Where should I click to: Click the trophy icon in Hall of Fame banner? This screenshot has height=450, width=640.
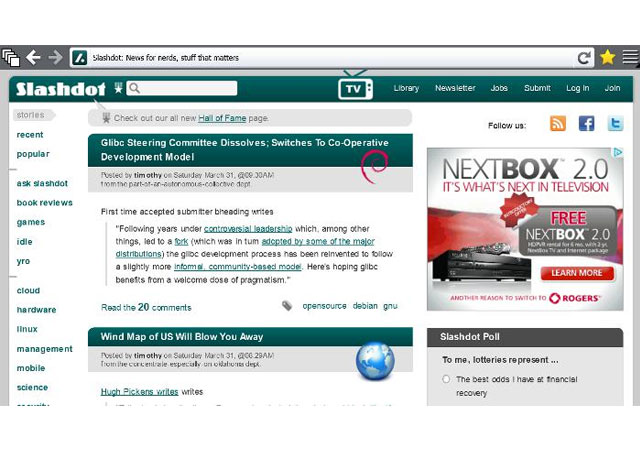[x=106, y=118]
